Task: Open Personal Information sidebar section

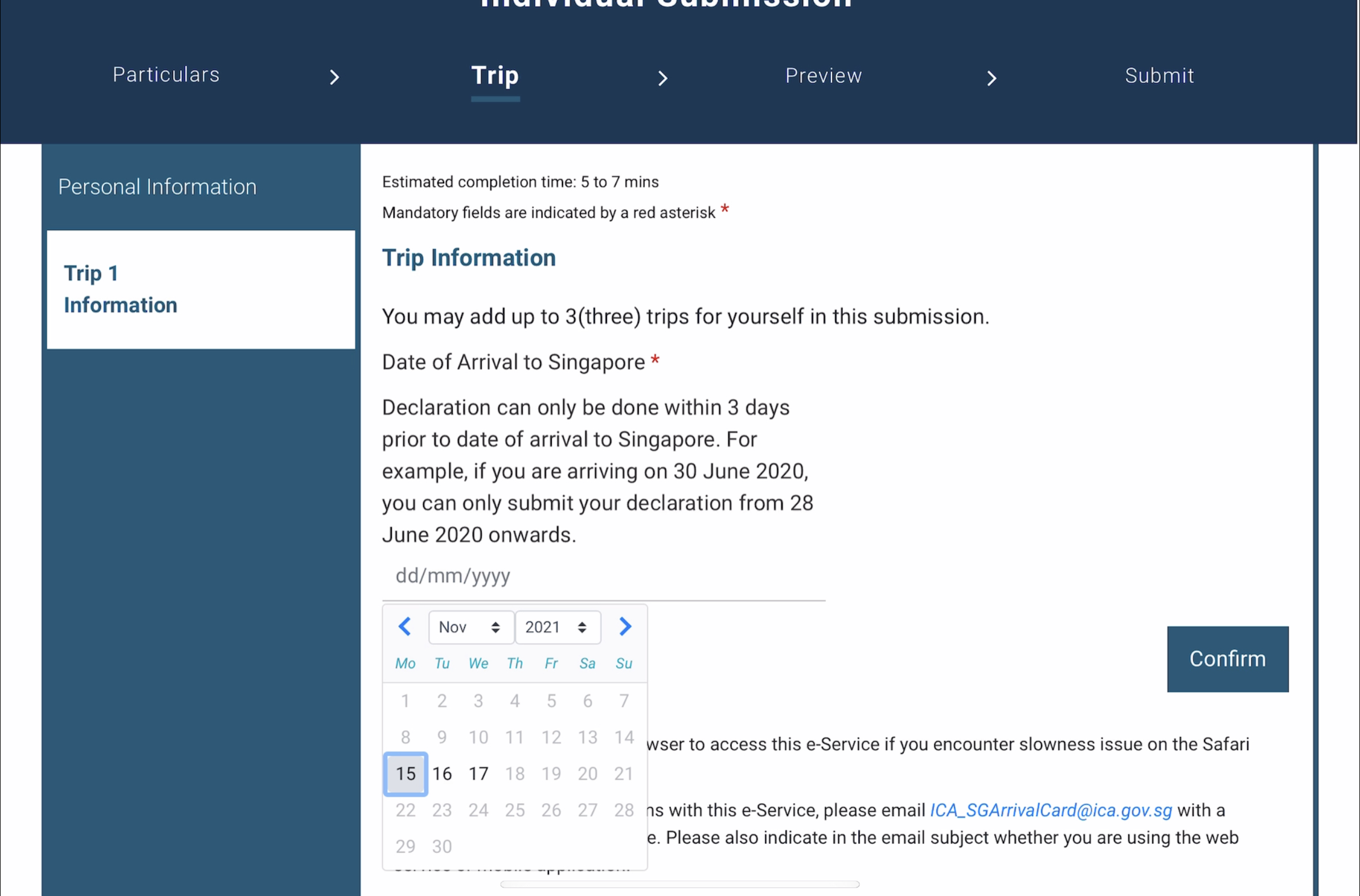Action: tap(158, 187)
